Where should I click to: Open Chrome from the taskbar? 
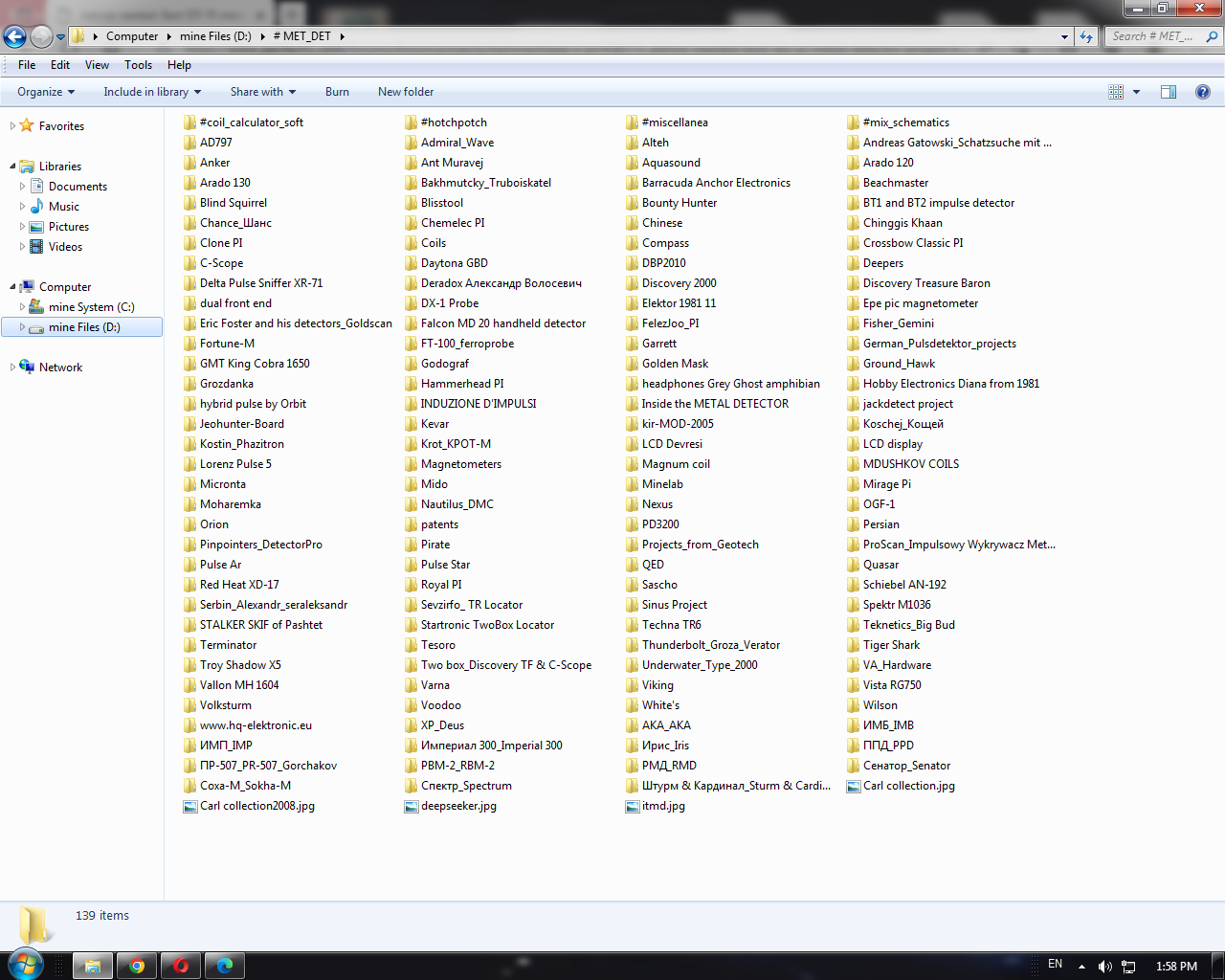point(137,966)
